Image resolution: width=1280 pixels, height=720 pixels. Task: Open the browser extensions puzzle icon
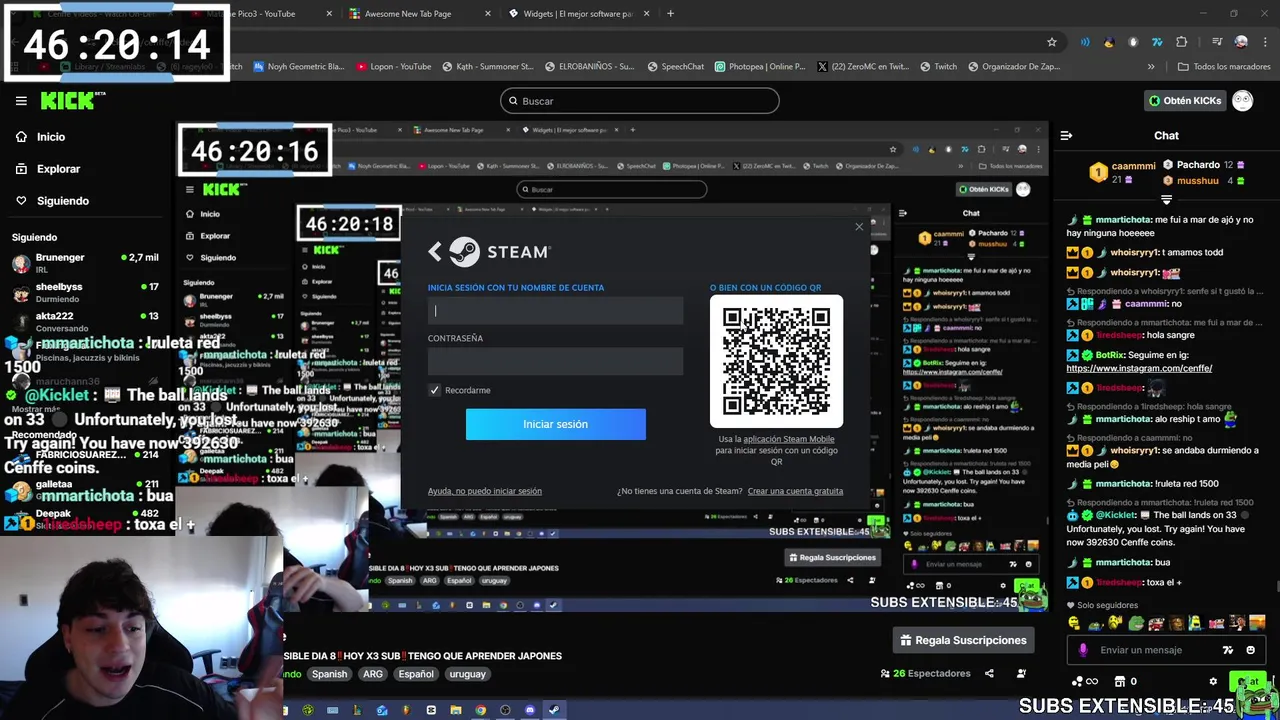1182,42
